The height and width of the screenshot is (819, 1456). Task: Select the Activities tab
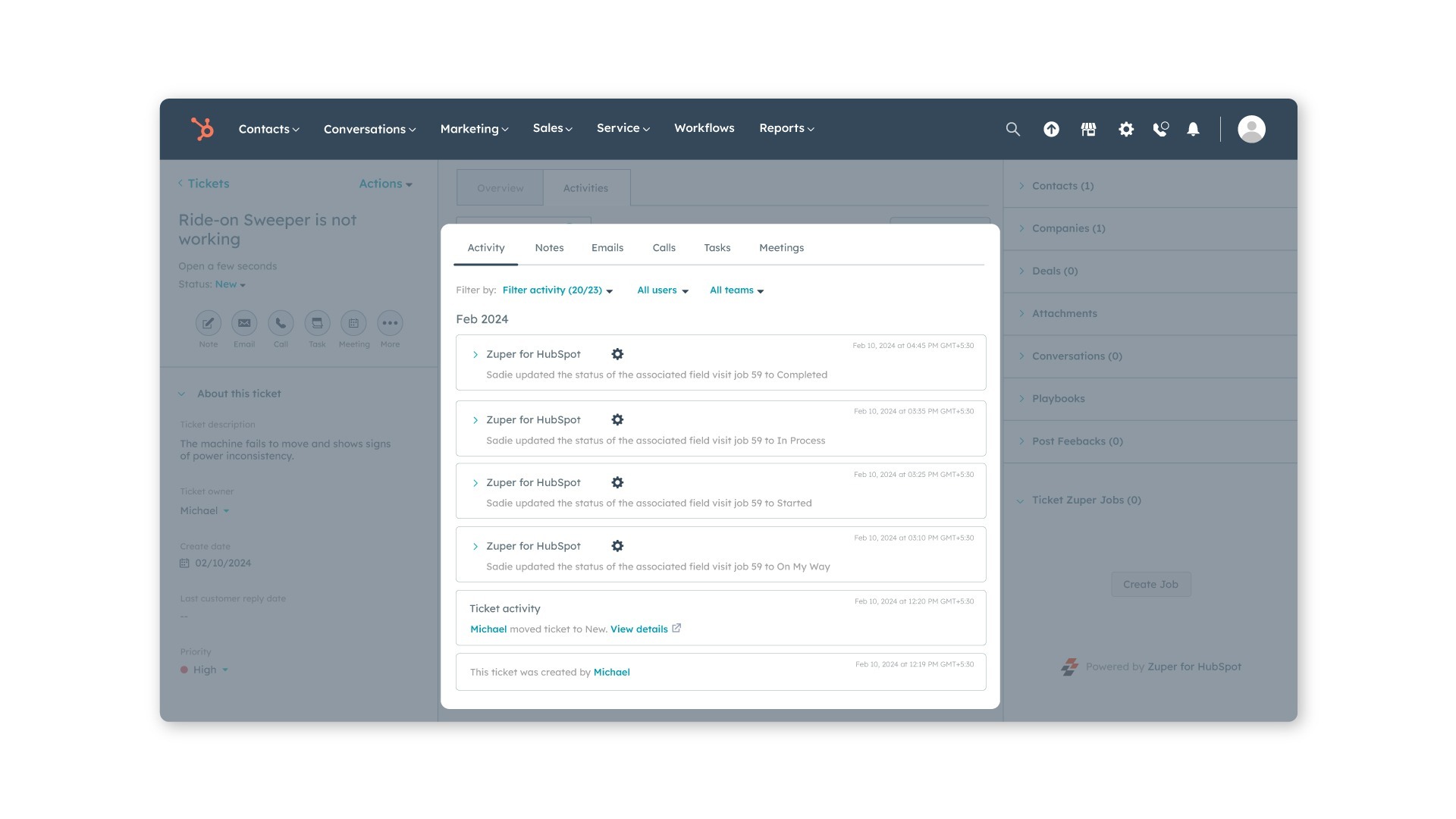(x=585, y=188)
